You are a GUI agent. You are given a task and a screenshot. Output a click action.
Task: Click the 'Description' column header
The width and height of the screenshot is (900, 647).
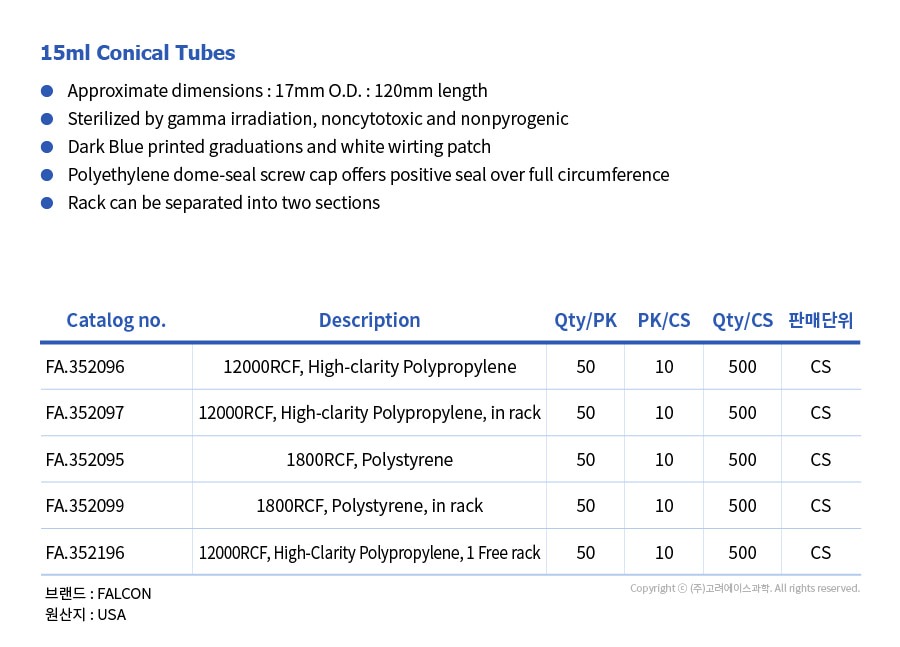pos(369,321)
